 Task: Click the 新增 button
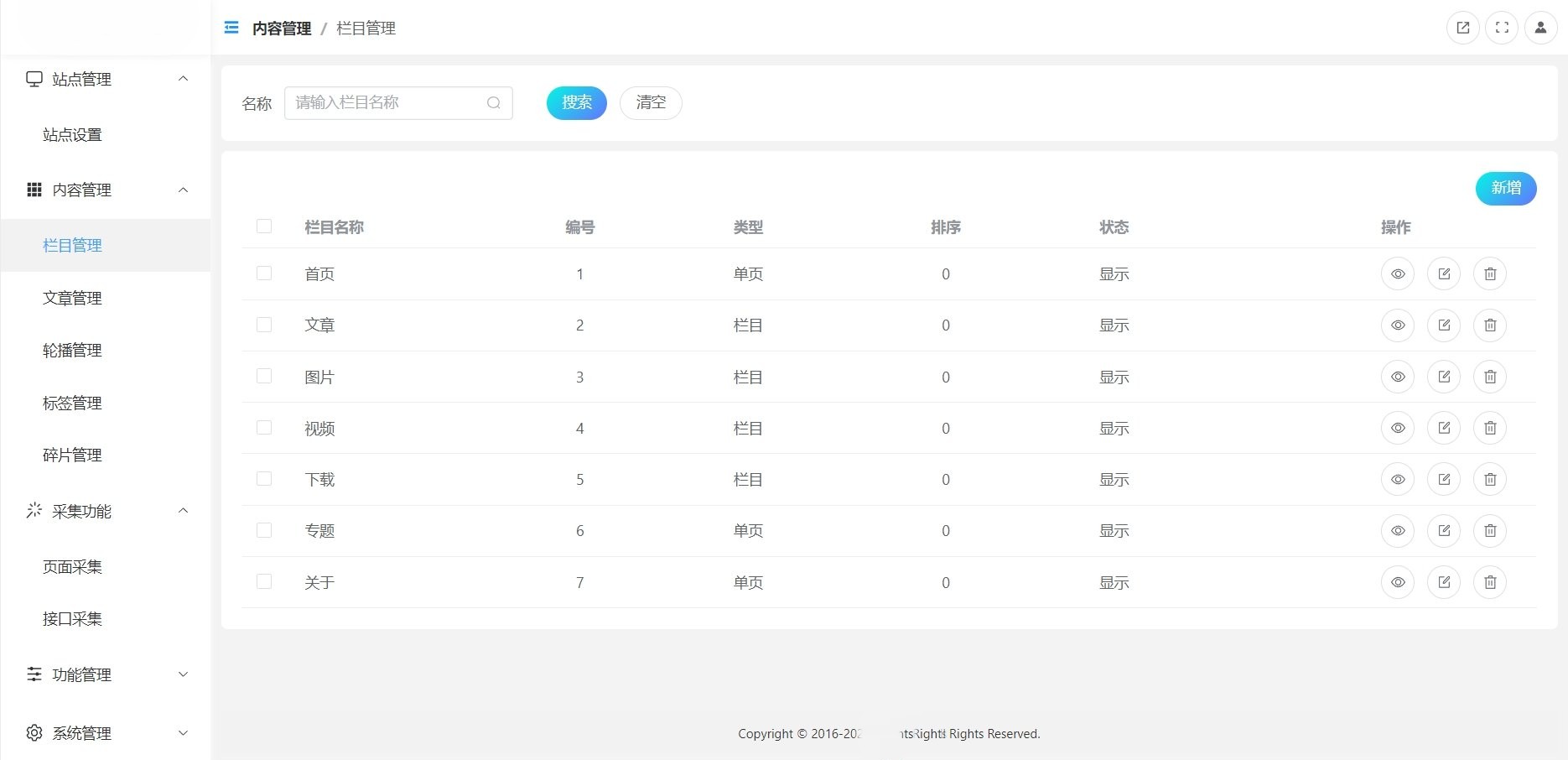coord(1506,189)
